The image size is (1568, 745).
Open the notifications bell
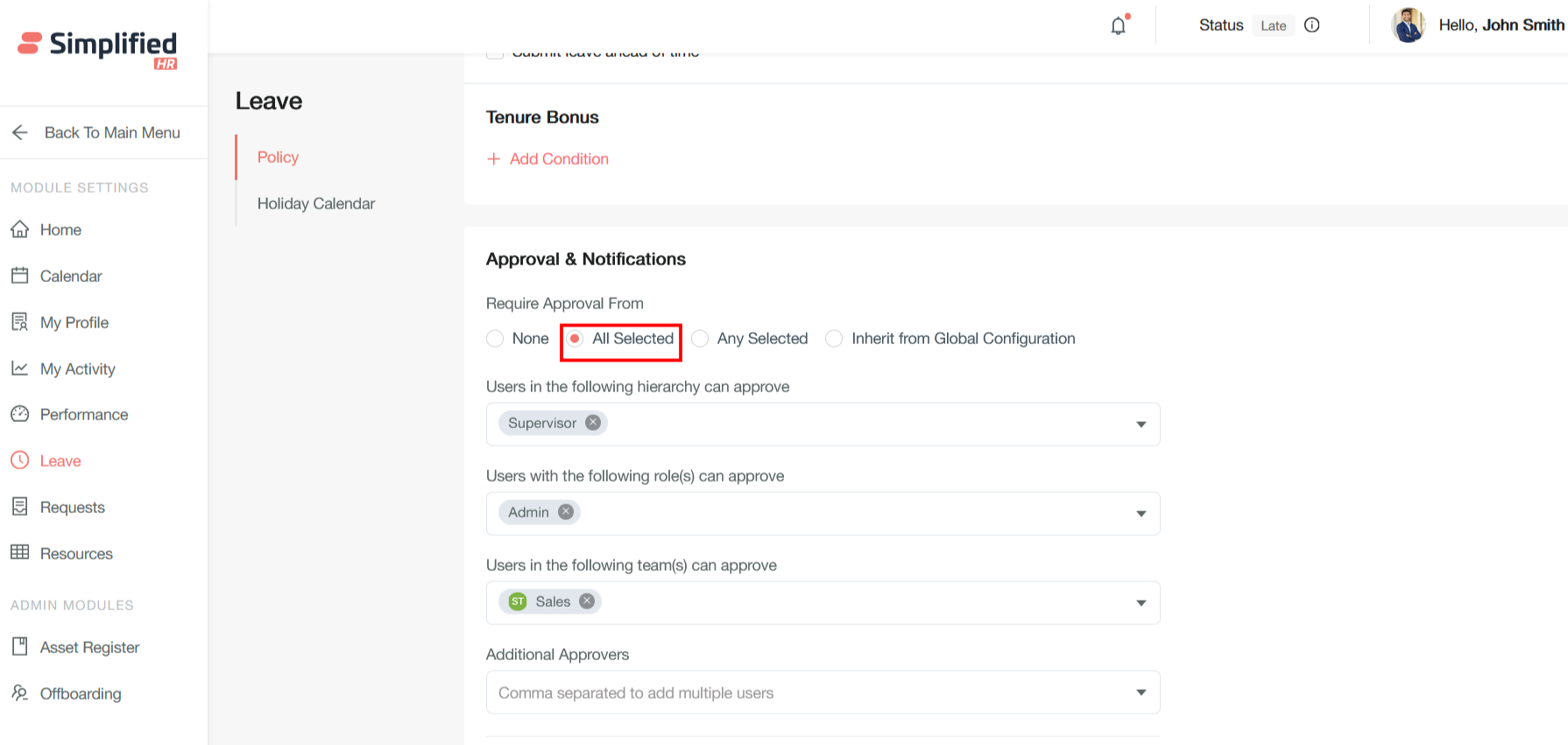pos(1118,25)
